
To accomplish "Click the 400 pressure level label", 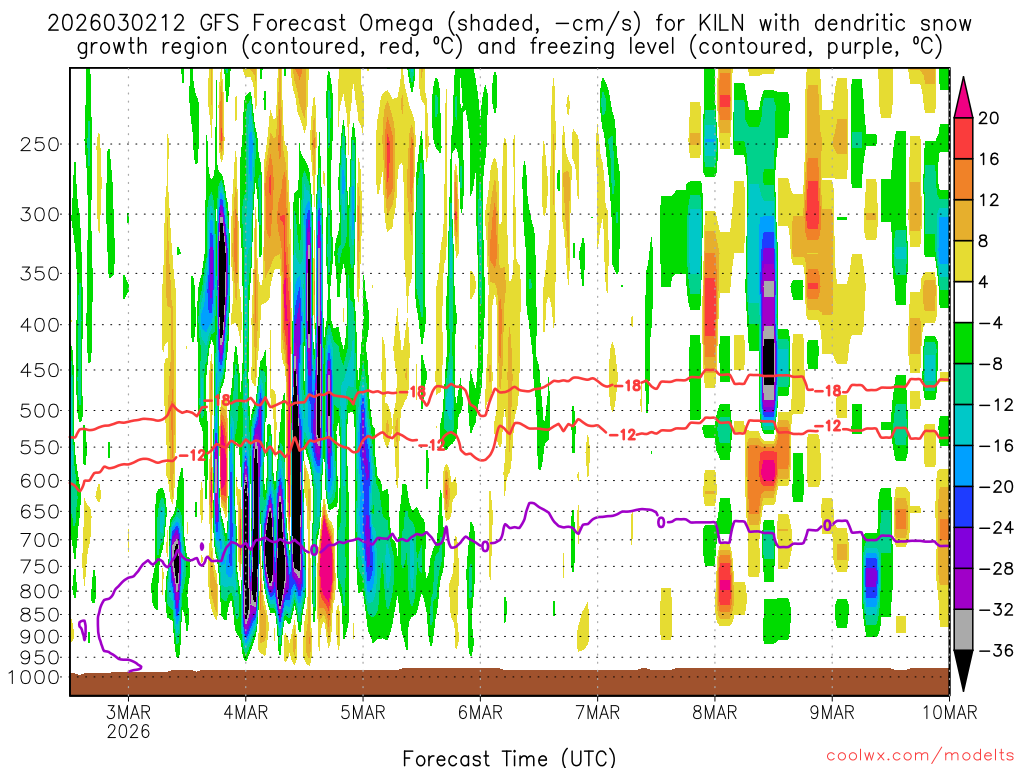I will [x=40, y=325].
